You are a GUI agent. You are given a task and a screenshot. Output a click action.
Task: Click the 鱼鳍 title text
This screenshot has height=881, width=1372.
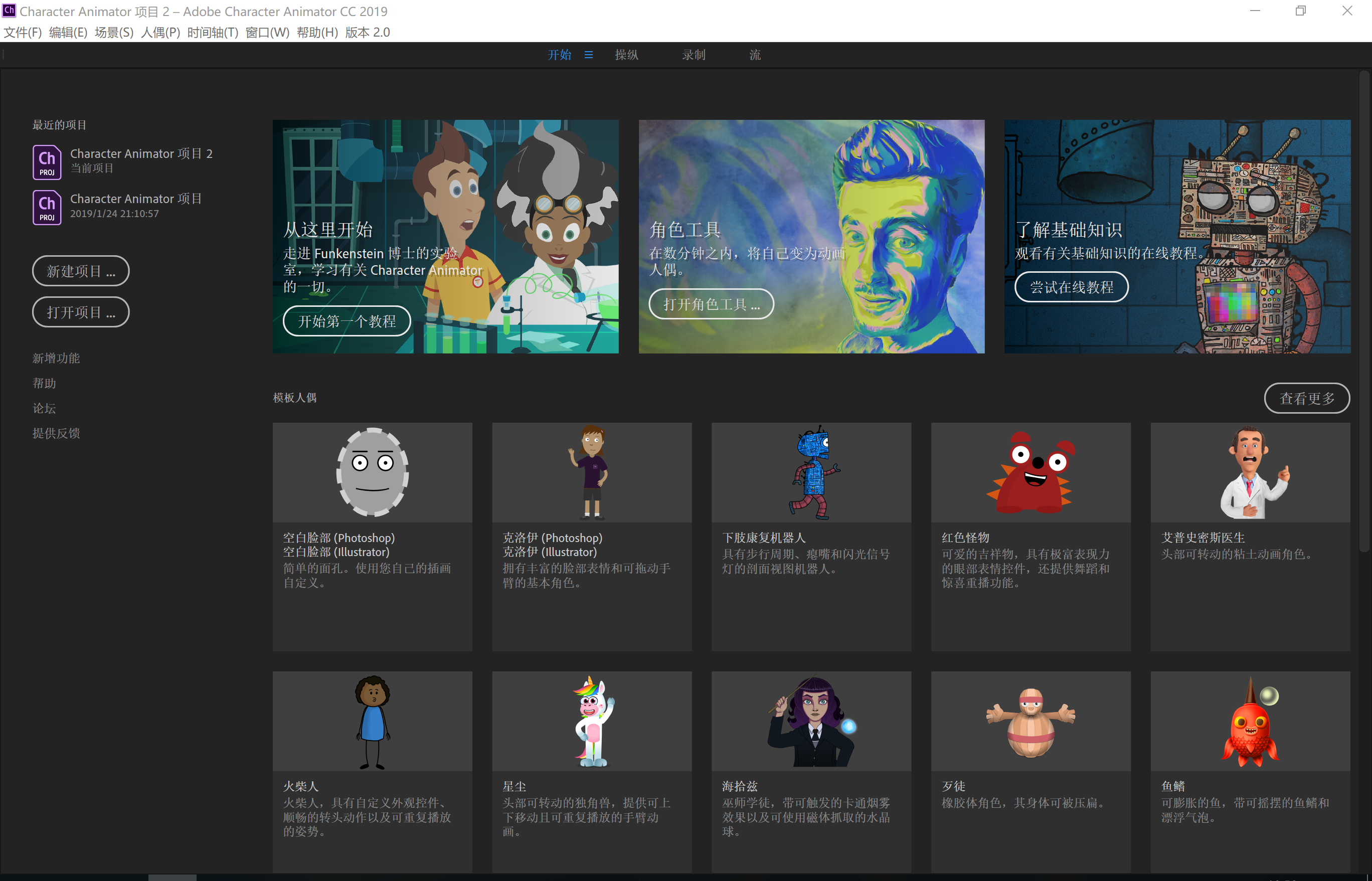1173,787
